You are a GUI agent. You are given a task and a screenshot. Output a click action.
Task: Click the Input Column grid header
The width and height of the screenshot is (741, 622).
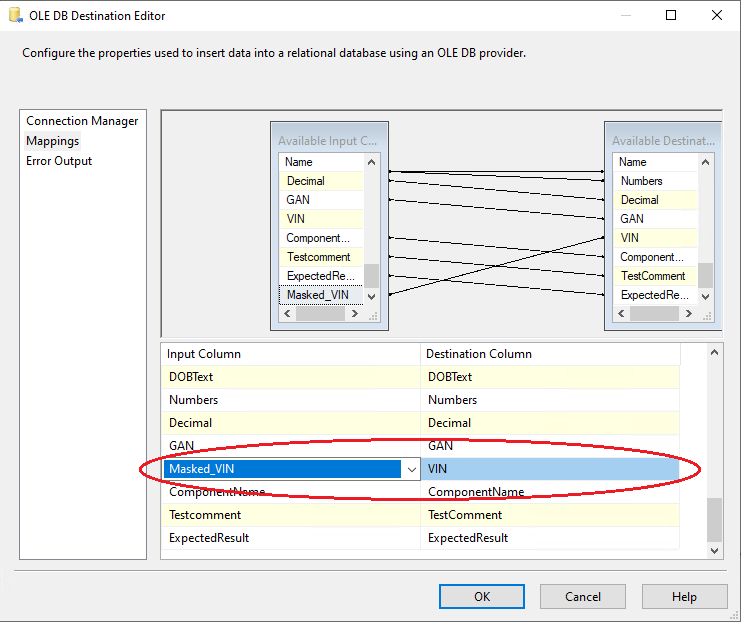[290, 354]
